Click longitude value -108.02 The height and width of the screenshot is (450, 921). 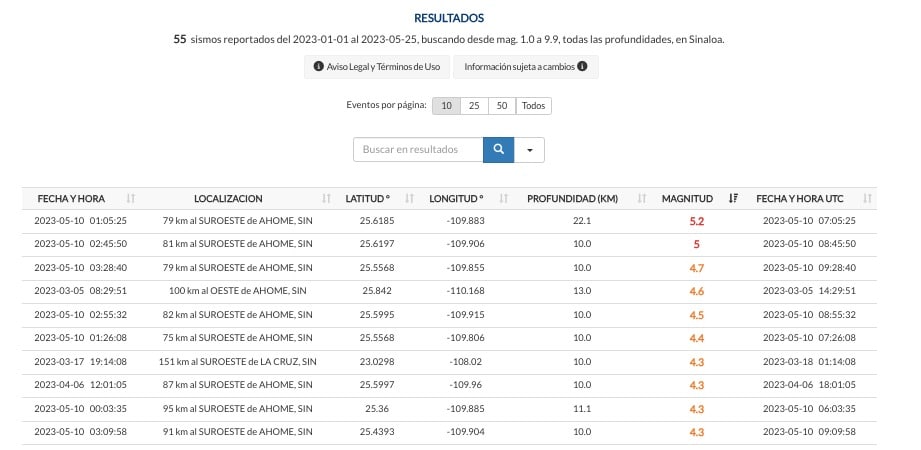pos(466,361)
